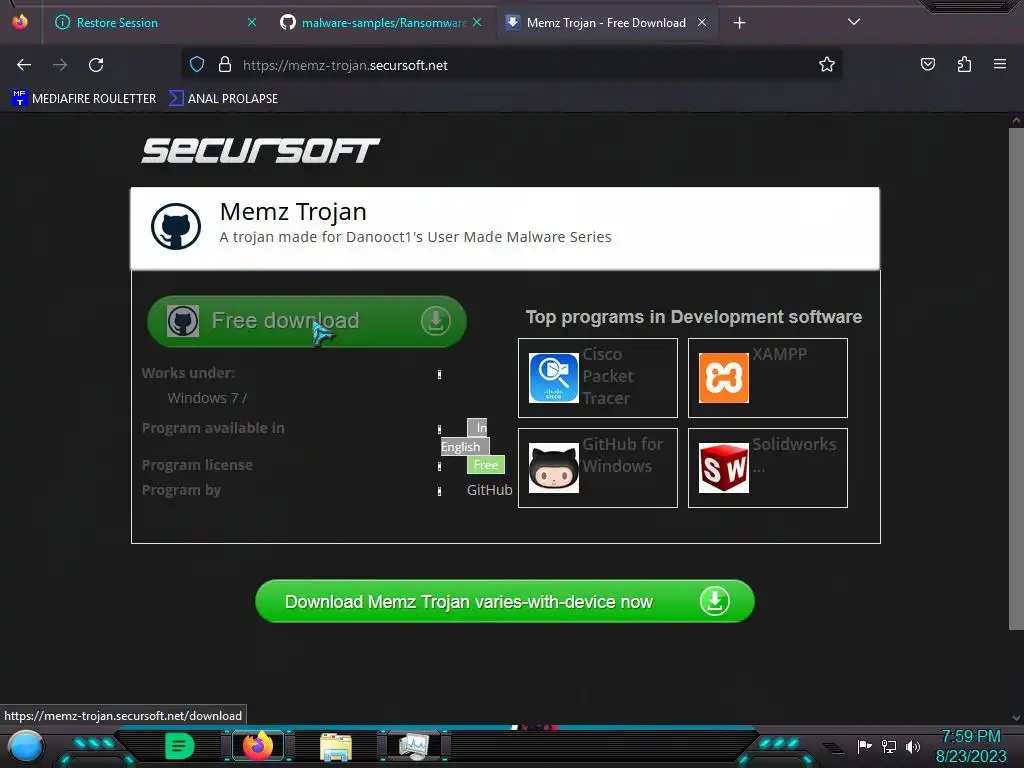
Task: Open the Solidworks program icon
Action: tap(724, 468)
